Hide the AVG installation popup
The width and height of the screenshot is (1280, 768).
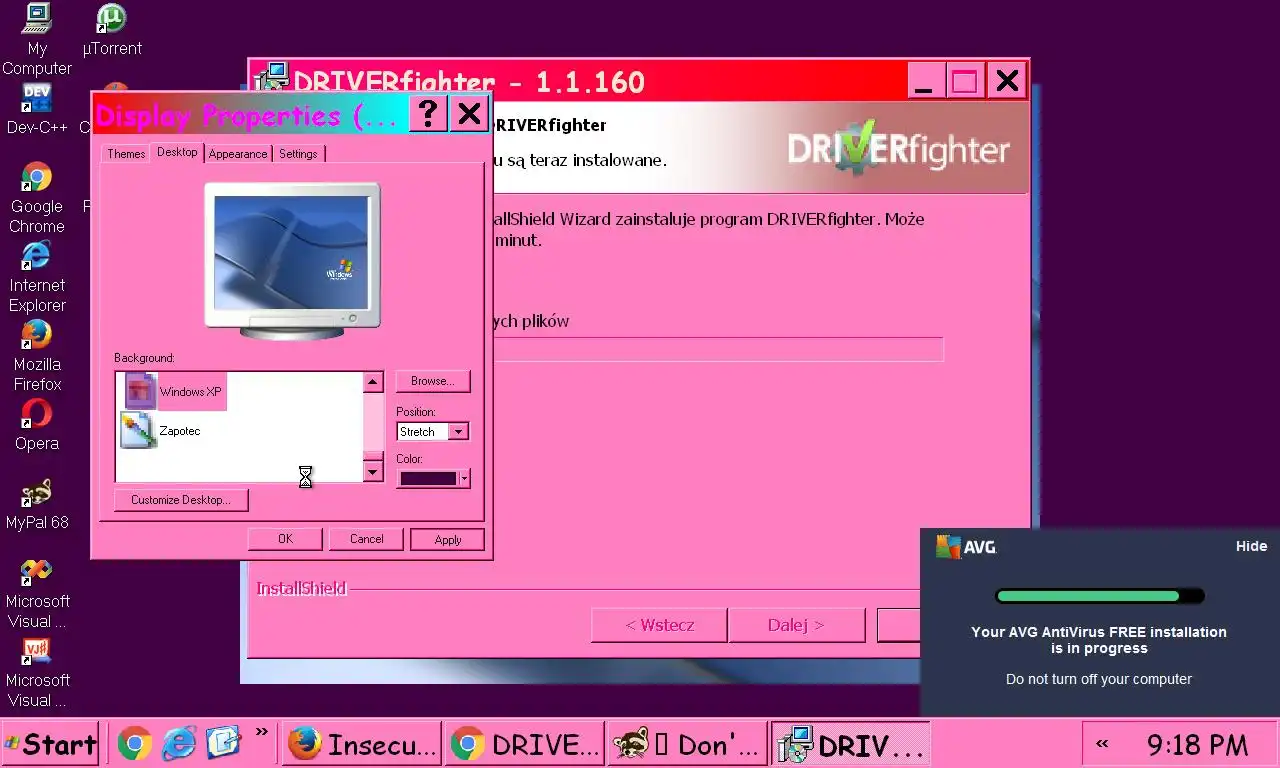coord(1251,546)
